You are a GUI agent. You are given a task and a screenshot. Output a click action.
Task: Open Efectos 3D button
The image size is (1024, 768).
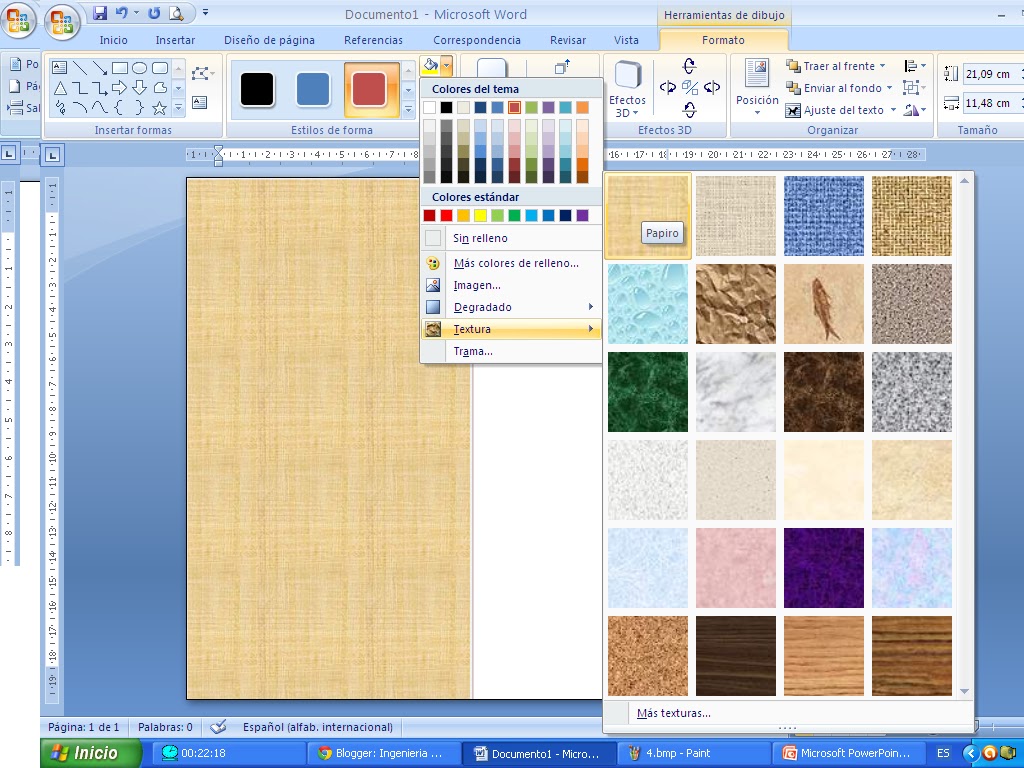(627, 89)
